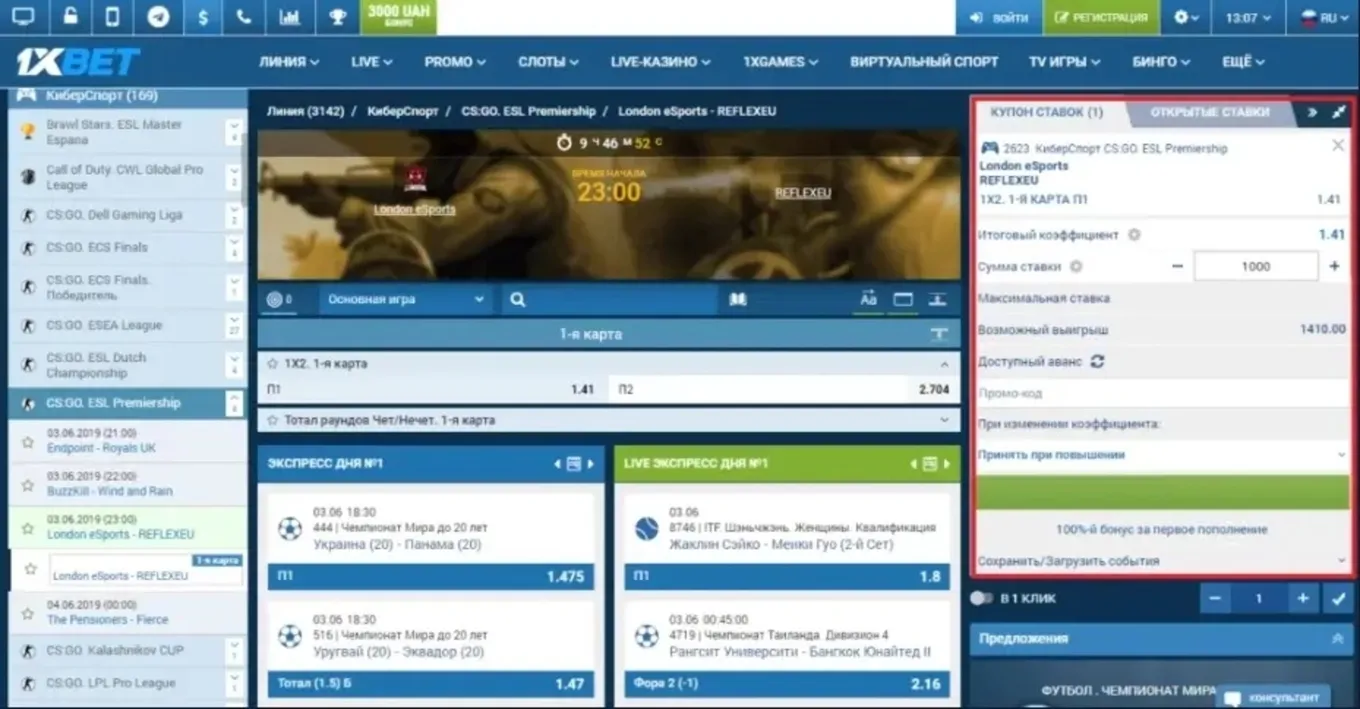Increase bet amount with plus button
This screenshot has width=1360, height=709.
1335,266
